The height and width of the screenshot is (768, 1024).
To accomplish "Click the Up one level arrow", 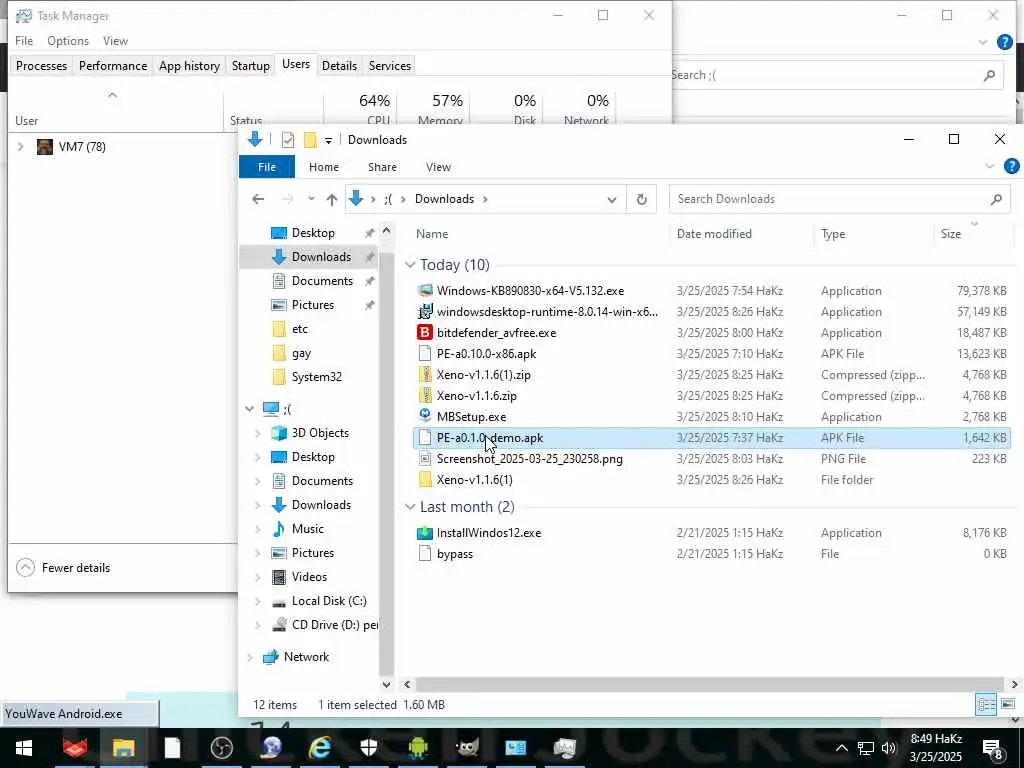I will point(332,199).
